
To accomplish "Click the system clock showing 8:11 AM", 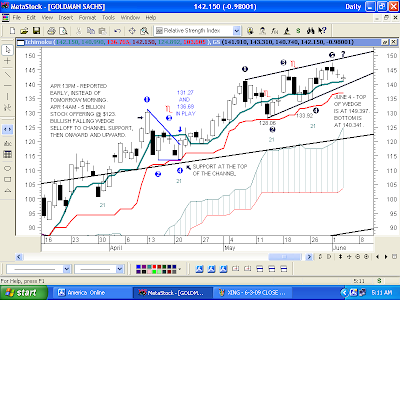I will (382, 293).
